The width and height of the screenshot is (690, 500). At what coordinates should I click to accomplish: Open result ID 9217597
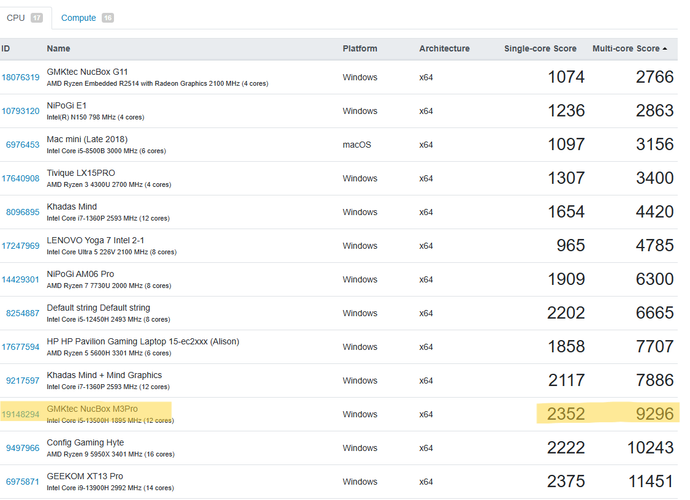click(x=22, y=381)
